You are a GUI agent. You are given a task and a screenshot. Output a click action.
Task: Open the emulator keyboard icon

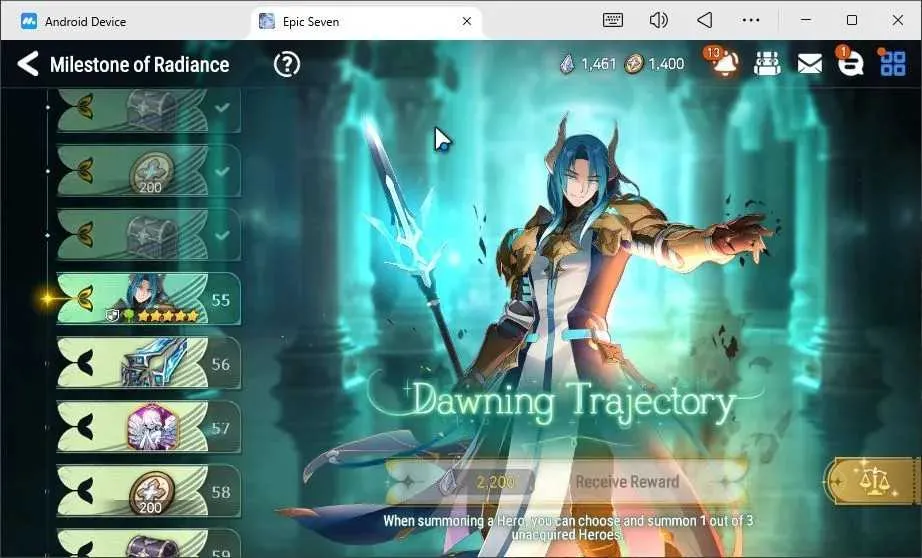pyautogui.click(x=613, y=20)
